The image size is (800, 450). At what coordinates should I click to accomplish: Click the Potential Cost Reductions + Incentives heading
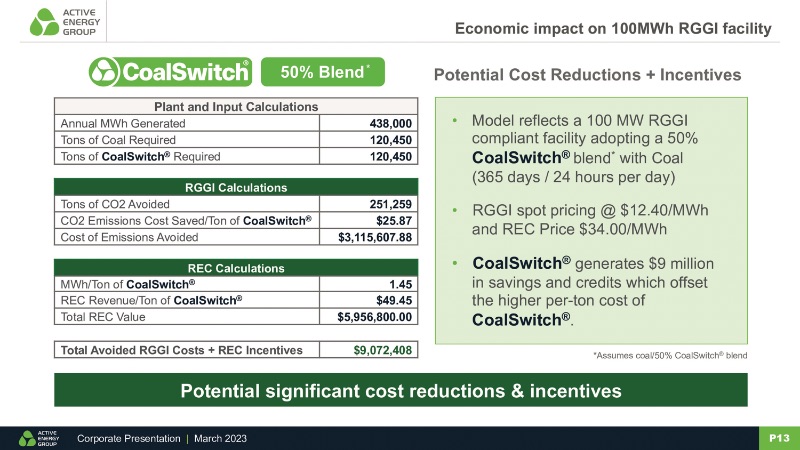pos(586,75)
